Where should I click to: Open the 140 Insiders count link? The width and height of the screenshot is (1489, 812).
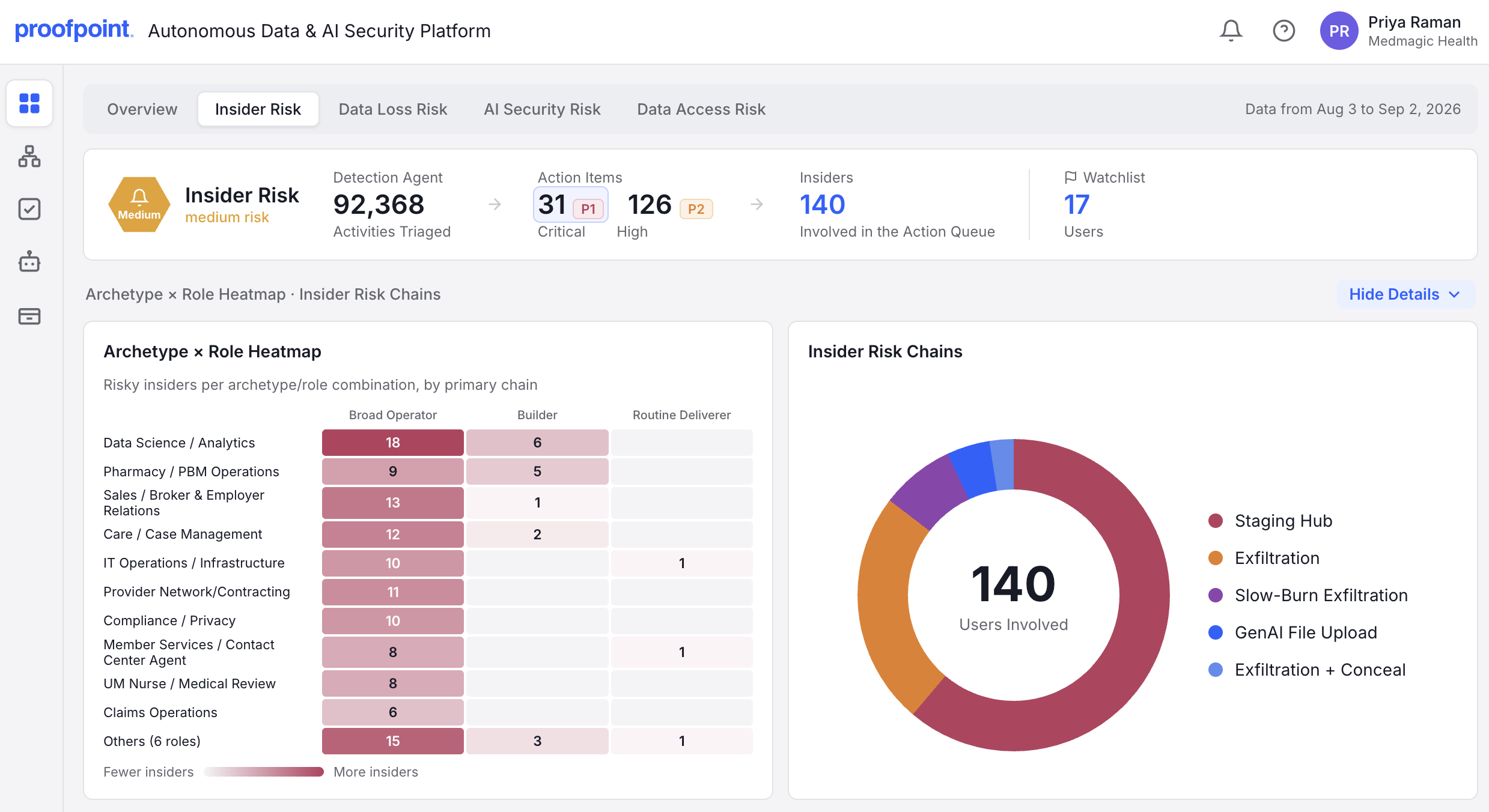822,205
